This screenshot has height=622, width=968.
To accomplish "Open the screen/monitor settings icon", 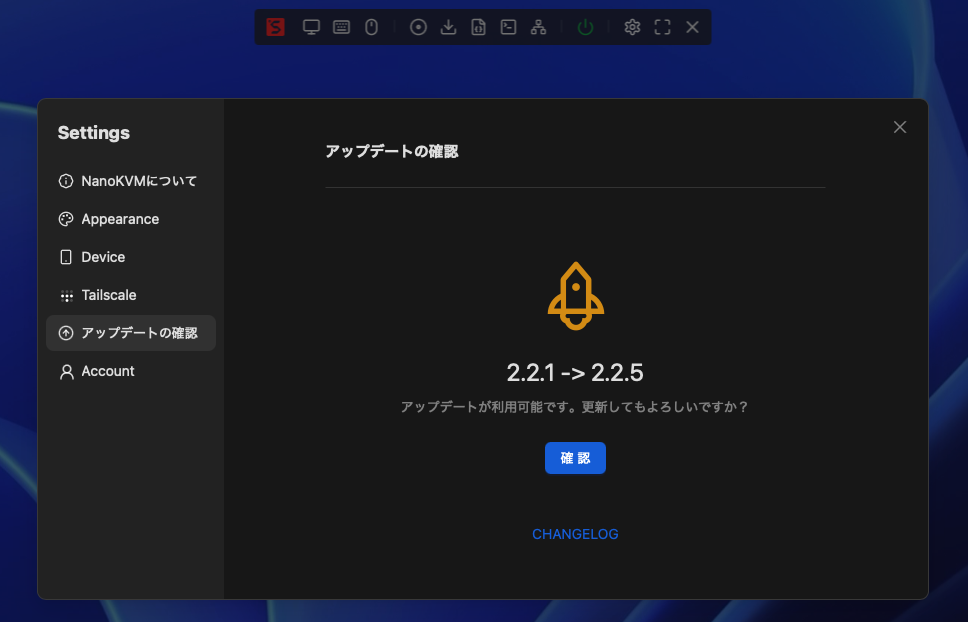I will [x=311, y=27].
